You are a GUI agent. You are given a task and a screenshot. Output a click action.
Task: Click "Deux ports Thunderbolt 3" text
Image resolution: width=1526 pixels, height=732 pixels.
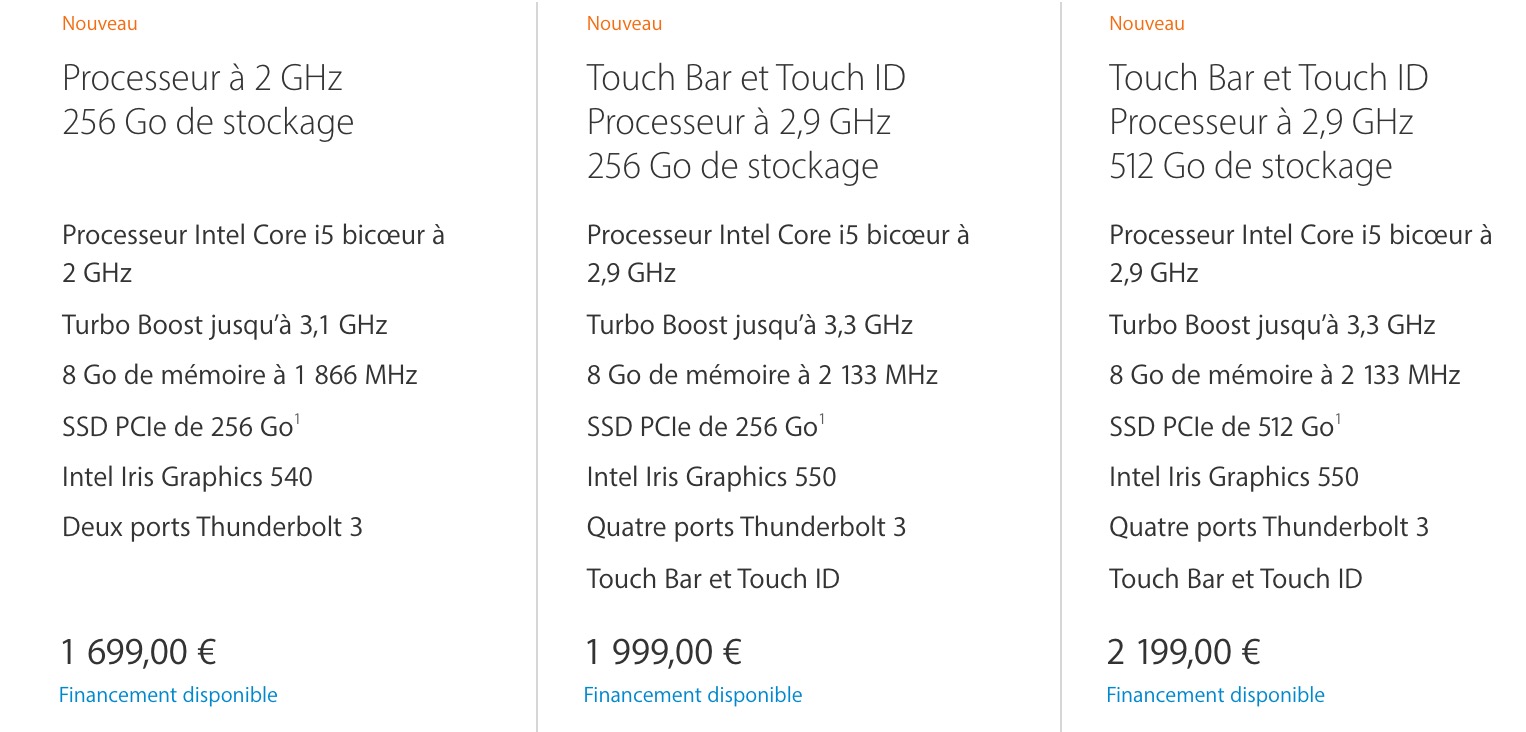click(x=212, y=527)
